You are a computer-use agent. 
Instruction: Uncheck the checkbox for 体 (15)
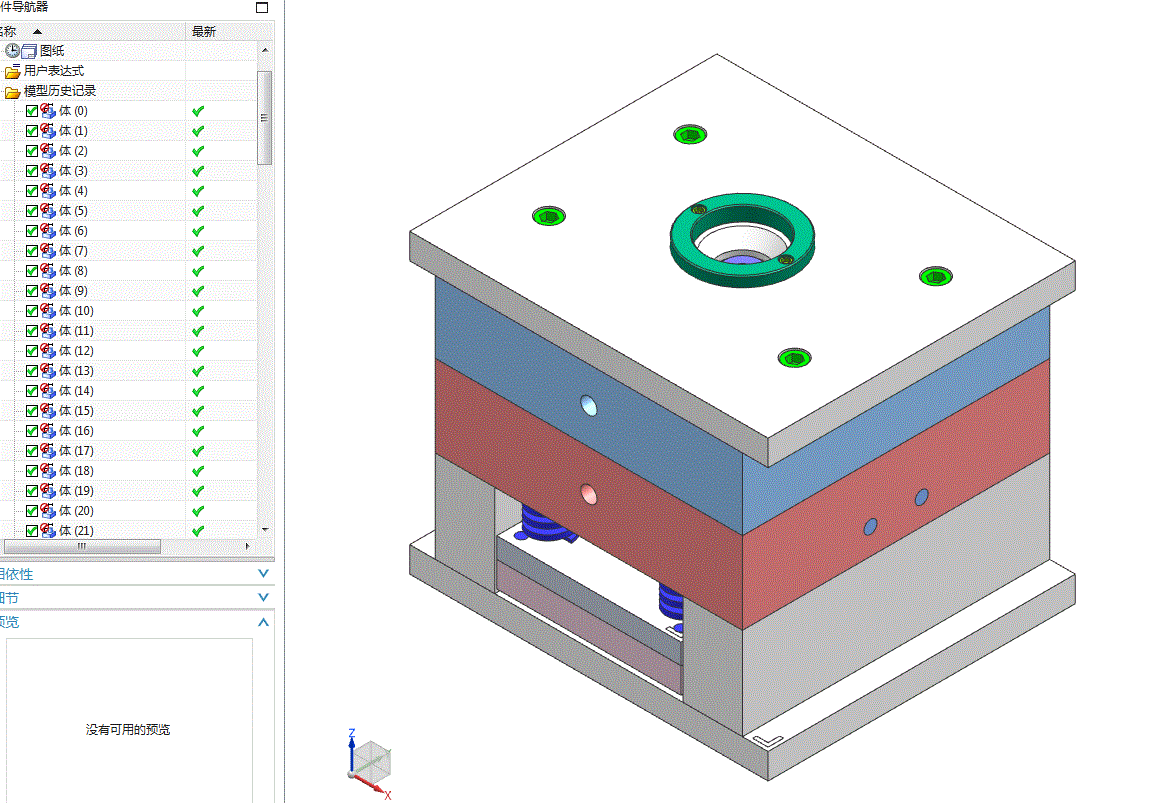(x=32, y=410)
